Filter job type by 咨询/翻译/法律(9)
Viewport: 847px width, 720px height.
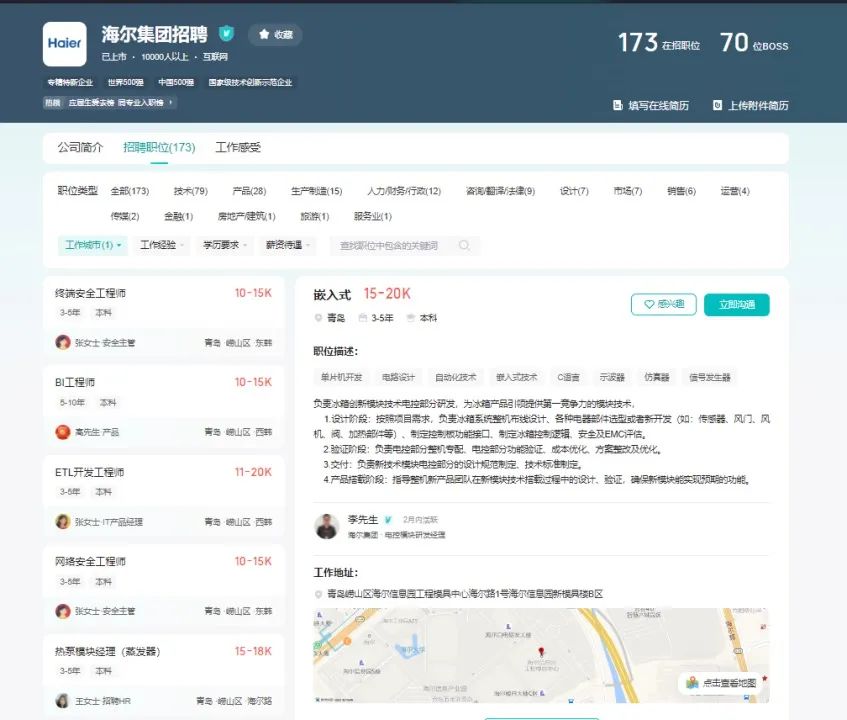500,191
